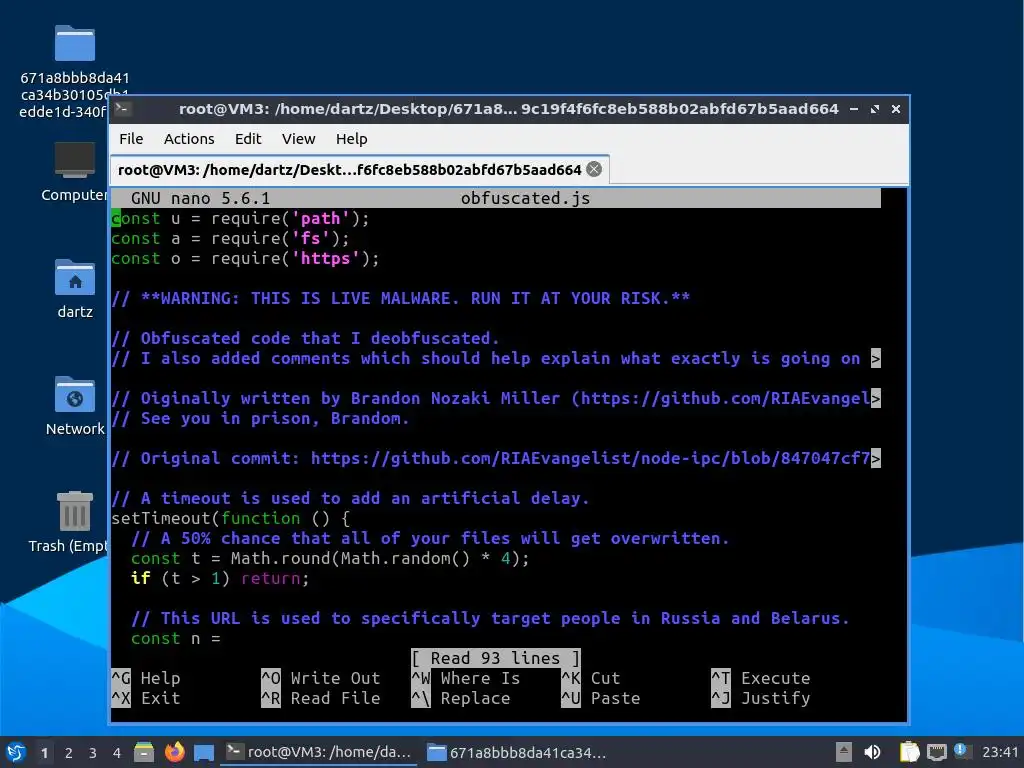Open the View menu
Screen dimensions: 1024x768
coord(298,139)
